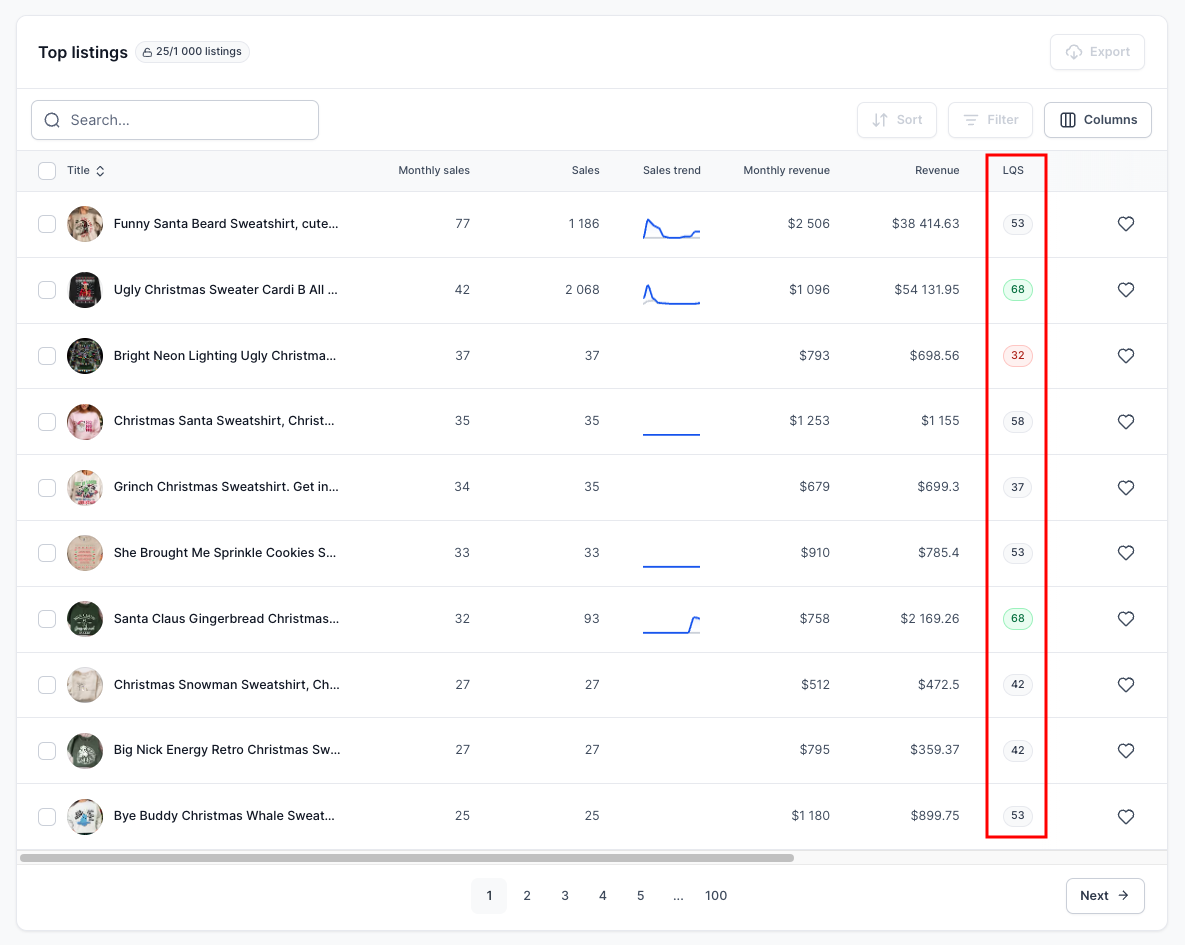Click the horizontal scrollbar below the table

407,858
